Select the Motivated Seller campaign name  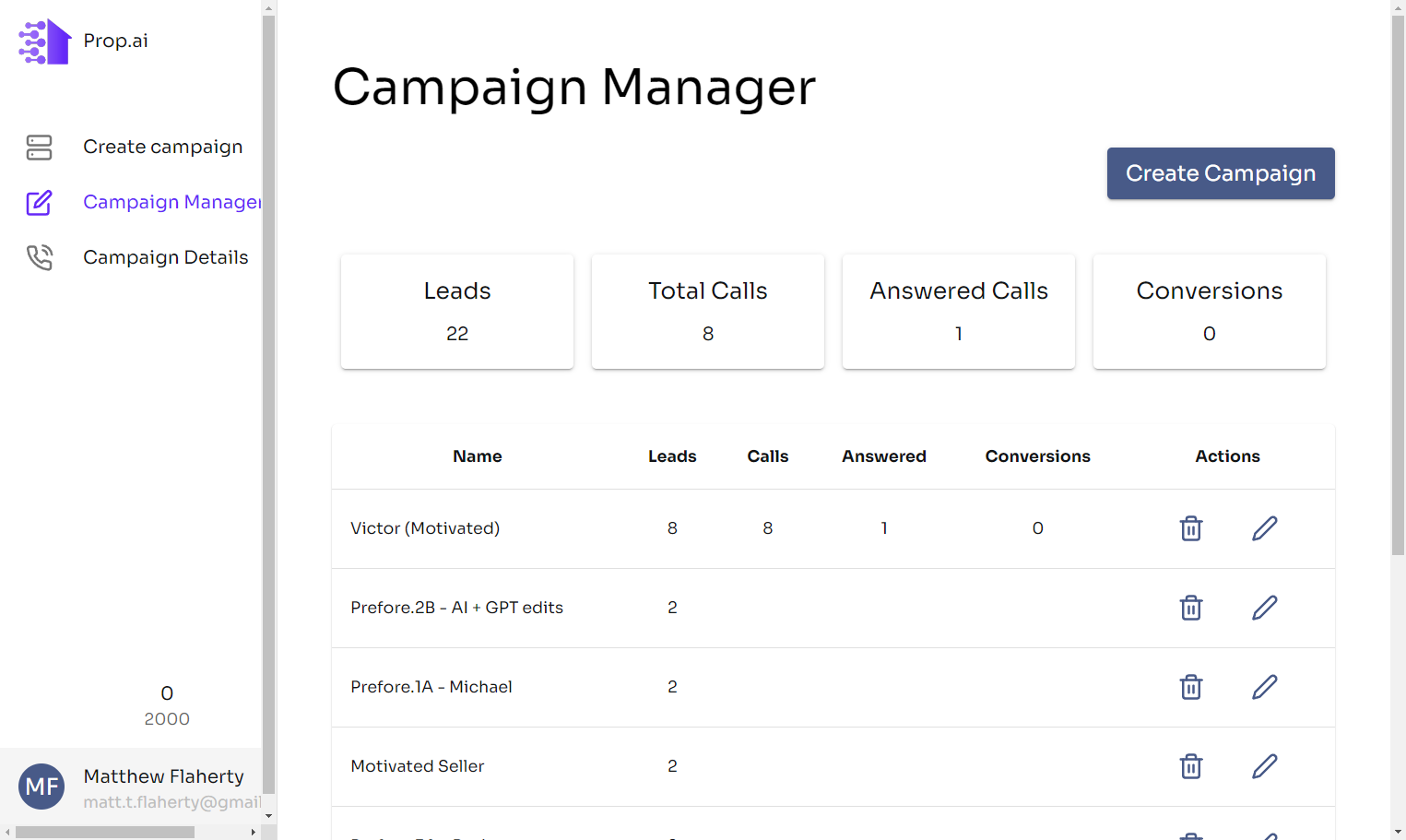418,766
